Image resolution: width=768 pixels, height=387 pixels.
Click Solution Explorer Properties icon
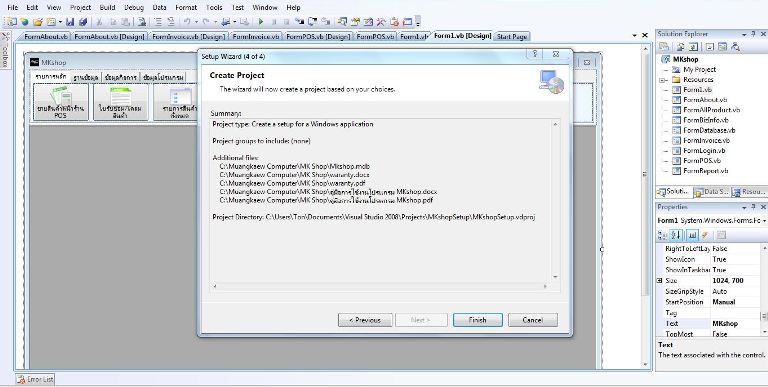click(x=664, y=47)
